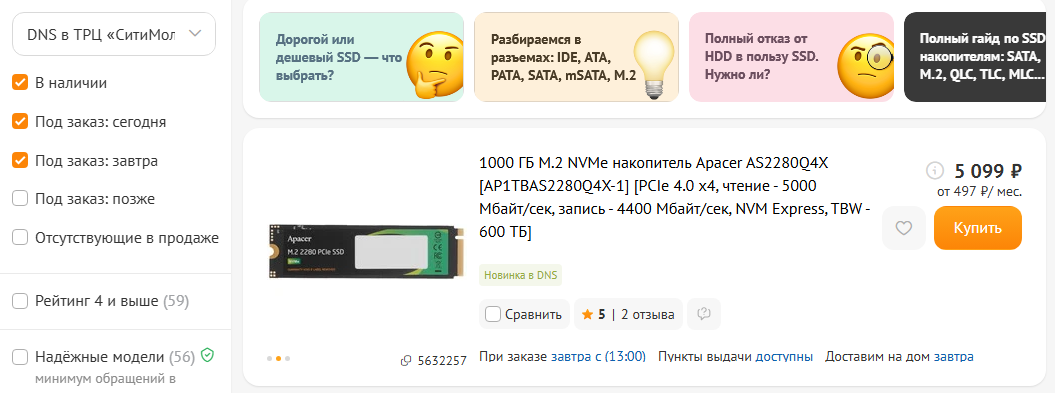Copy product code 5632257 with copy icon
Image resolution: width=1055 pixels, height=393 pixels.
click(406, 361)
